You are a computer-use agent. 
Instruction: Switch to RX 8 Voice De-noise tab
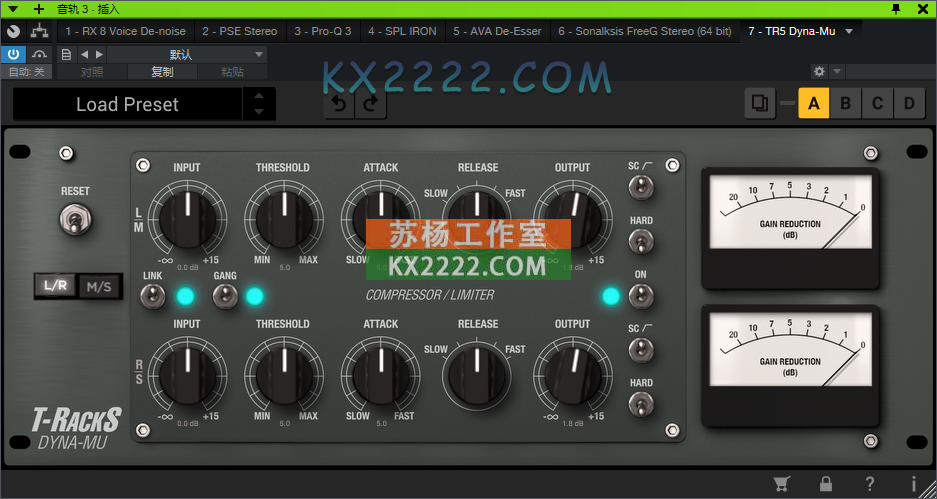pyautogui.click(x=125, y=31)
